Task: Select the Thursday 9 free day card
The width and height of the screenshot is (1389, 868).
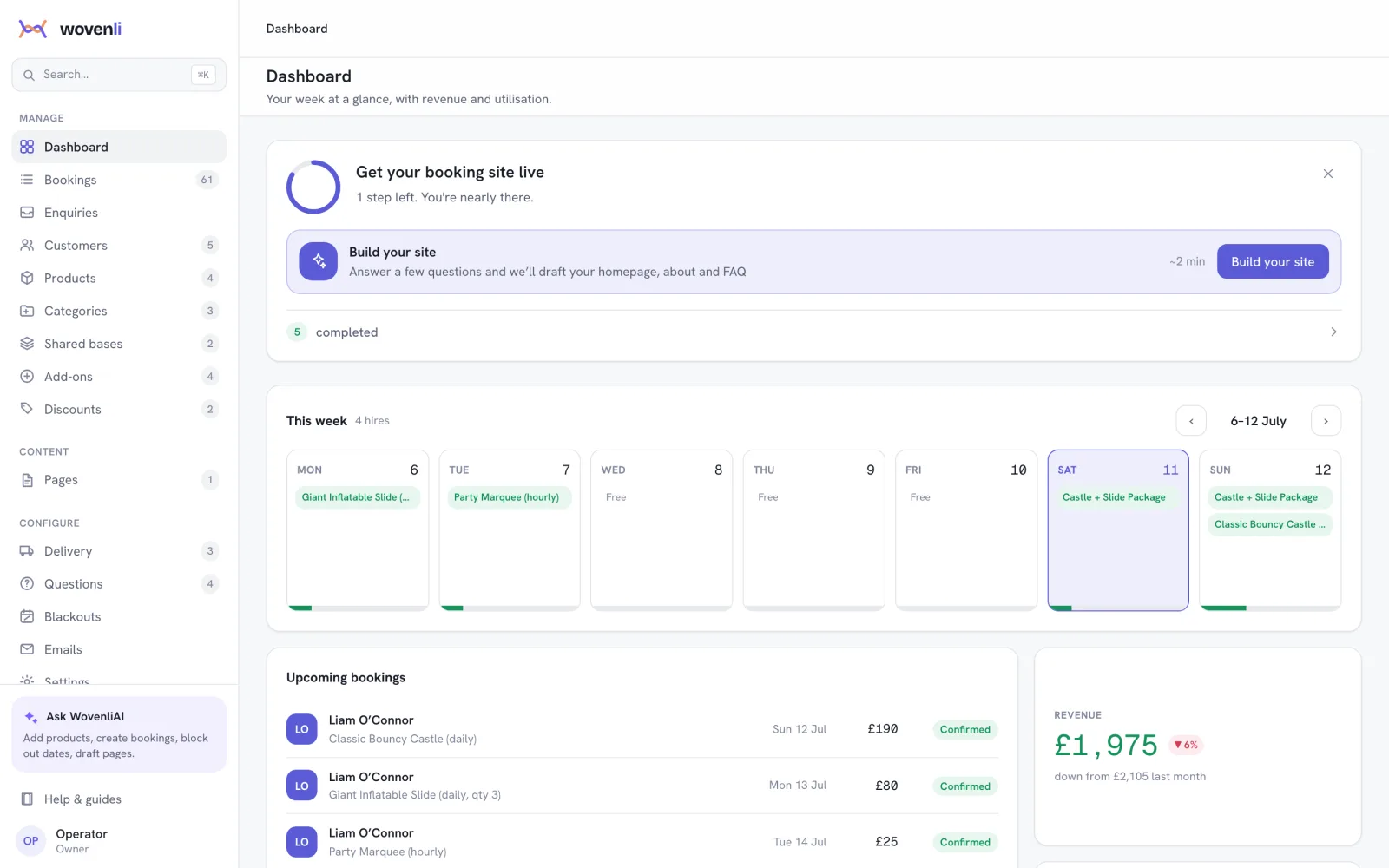Action: [x=814, y=529]
